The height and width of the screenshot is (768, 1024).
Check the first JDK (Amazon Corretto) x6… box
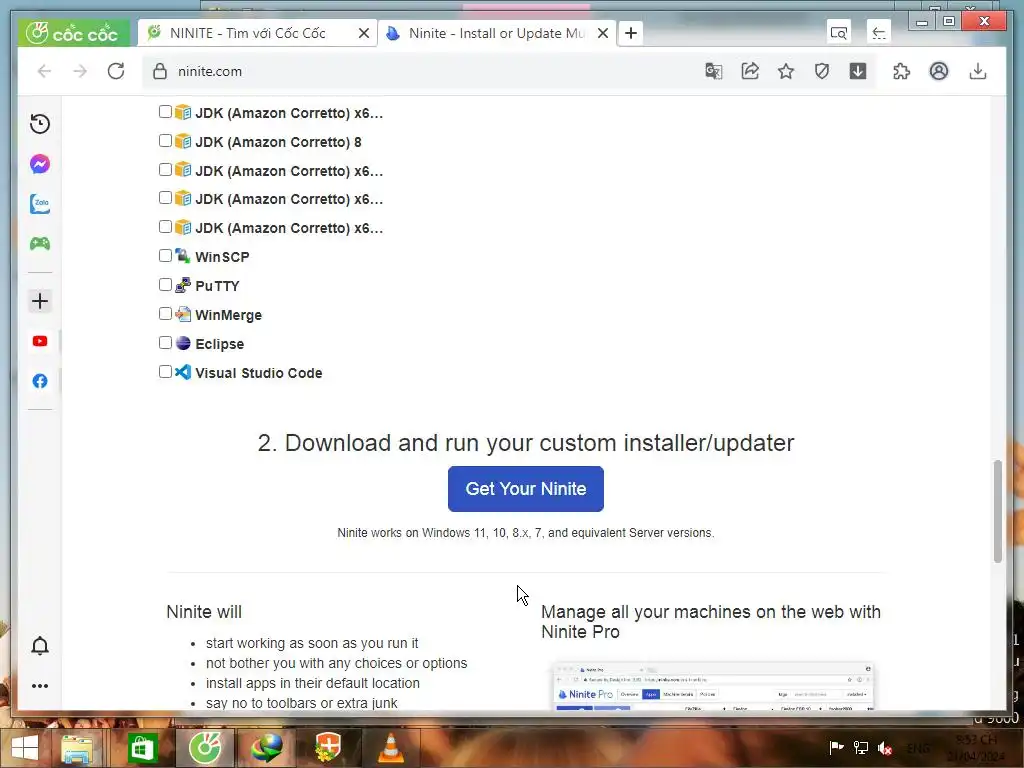pyautogui.click(x=165, y=112)
